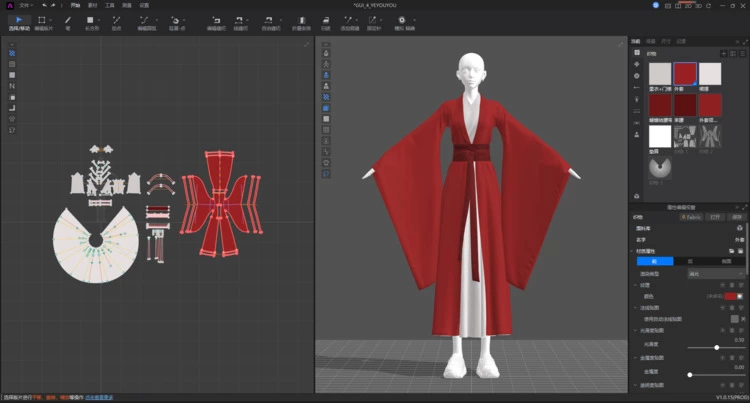Open the Tools menu in menu bar
The image size is (750, 403).
[110, 5]
